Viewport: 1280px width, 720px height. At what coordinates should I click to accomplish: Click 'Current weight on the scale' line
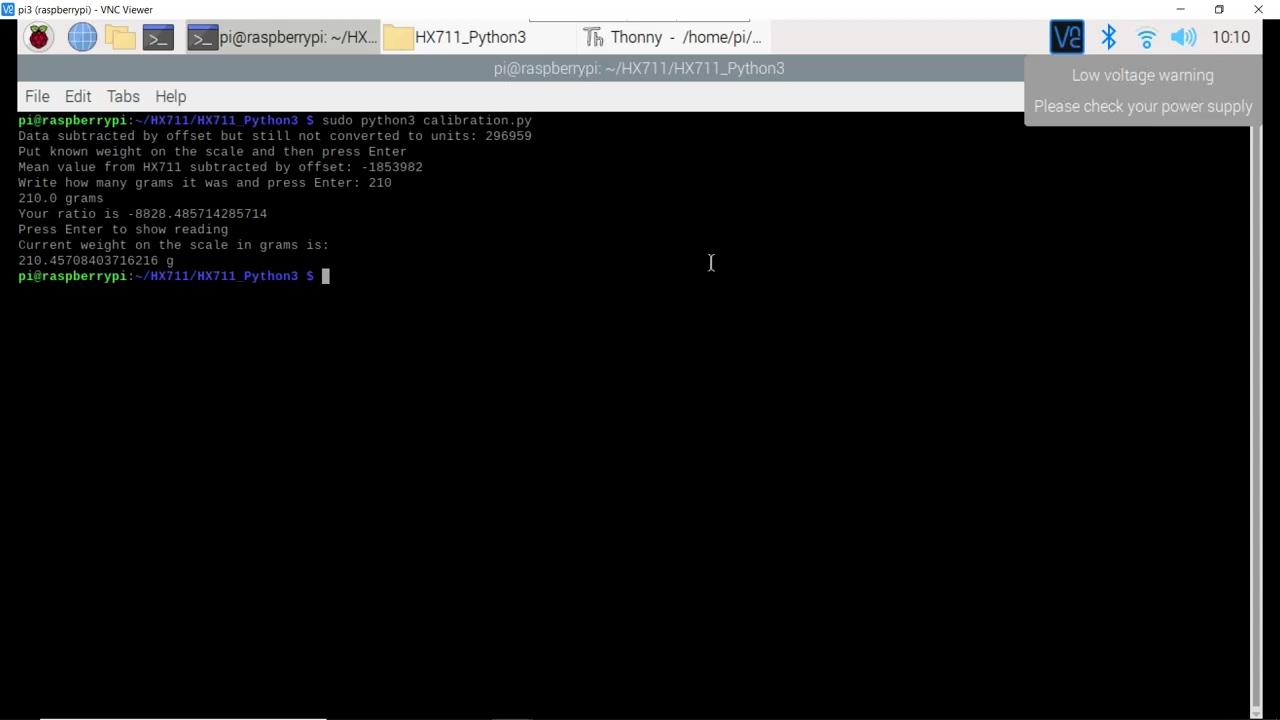[173, 245]
